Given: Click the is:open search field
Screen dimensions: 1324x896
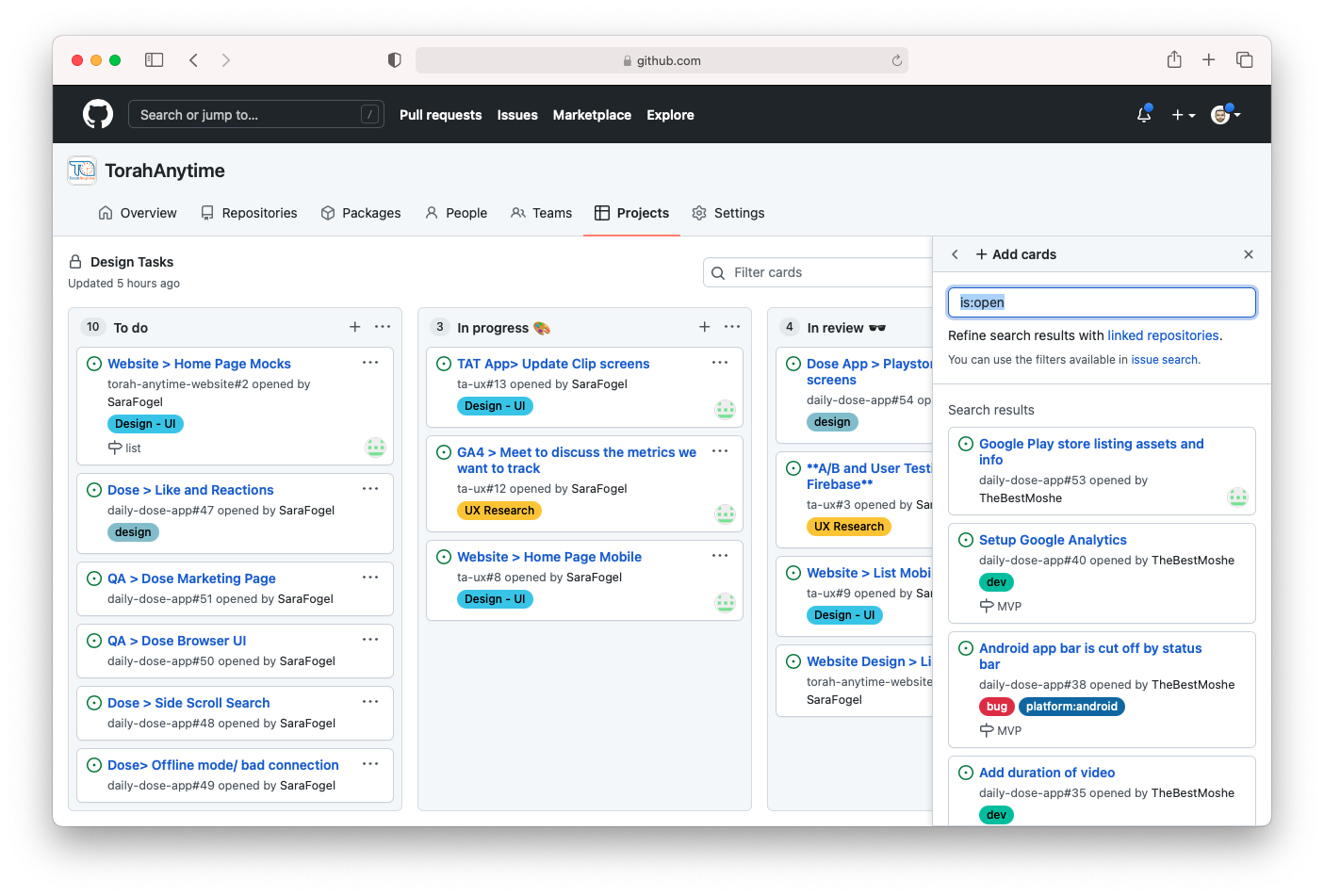Looking at the screenshot, I should [x=1102, y=302].
